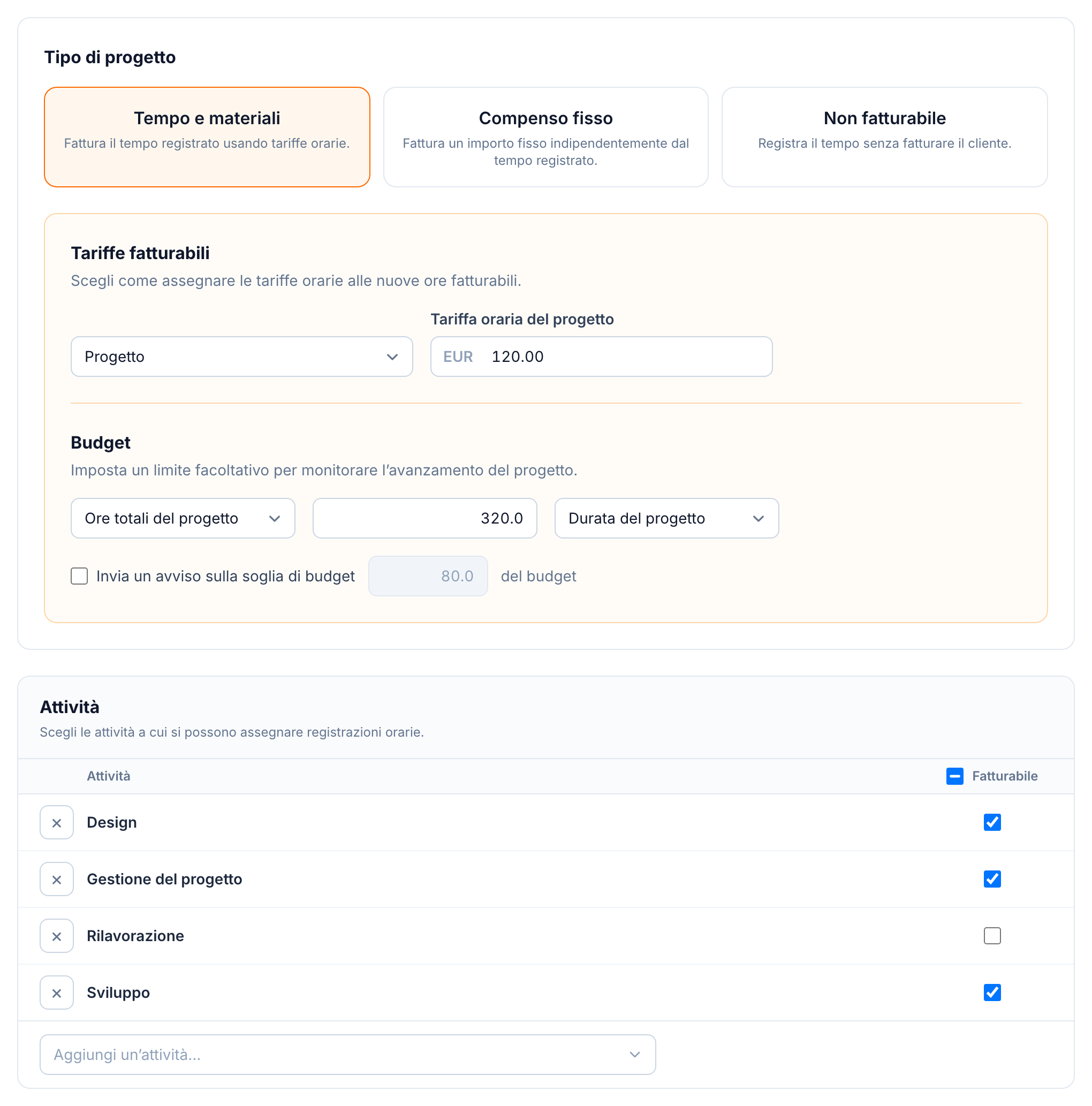Open the Ore totali del progetto dropdown
The width and height of the screenshot is (1092, 1106).
tap(183, 518)
